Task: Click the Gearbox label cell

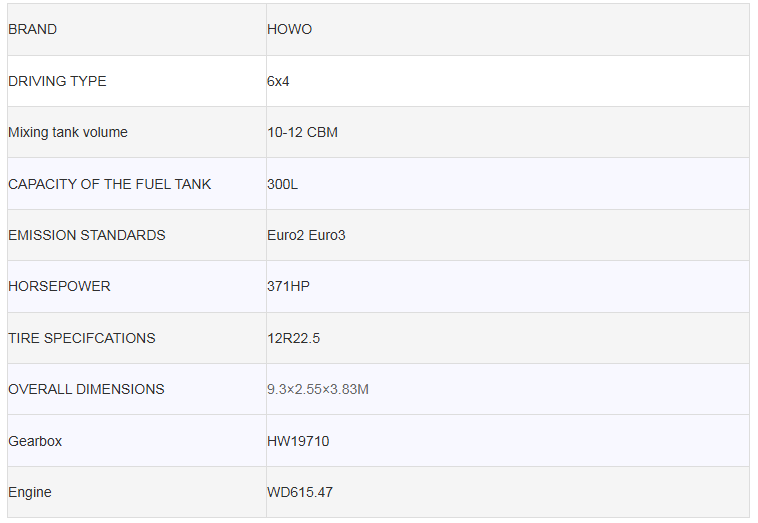Action: 35,441
